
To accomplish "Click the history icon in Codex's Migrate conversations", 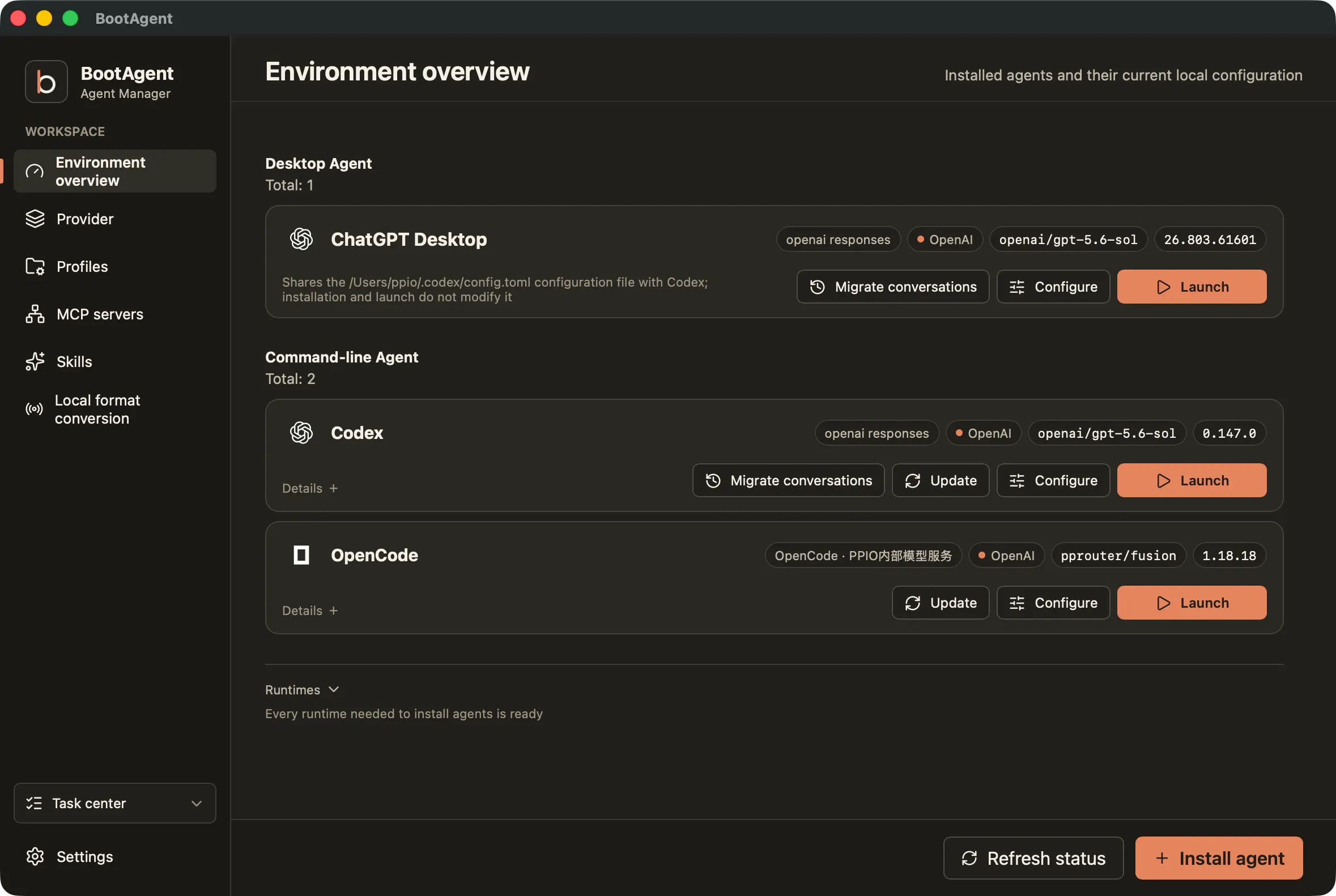I will (713, 481).
